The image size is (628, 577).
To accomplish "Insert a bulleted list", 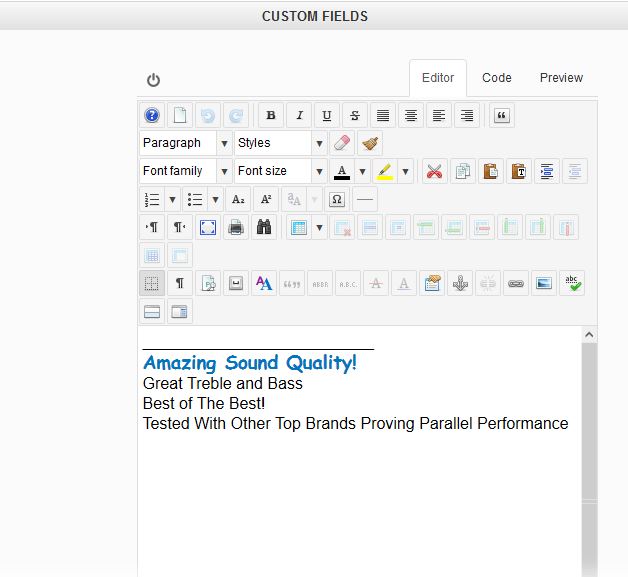I will pyautogui.click(x=195, y=199).
